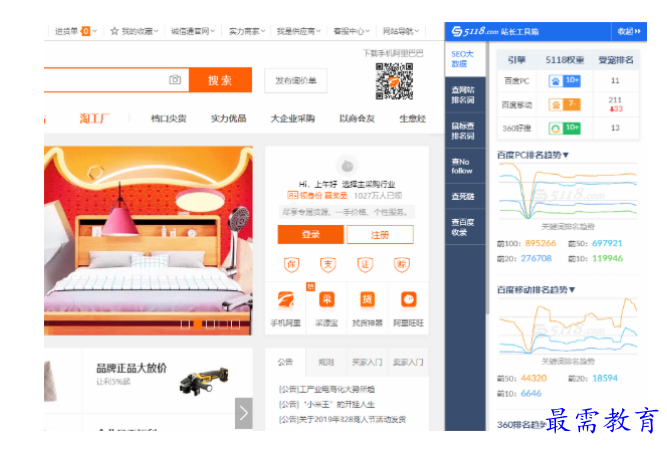The height and width of the screenshot is (452, 667).
Task: Select the 生意经 navigation item
Action: click(413, 118)
